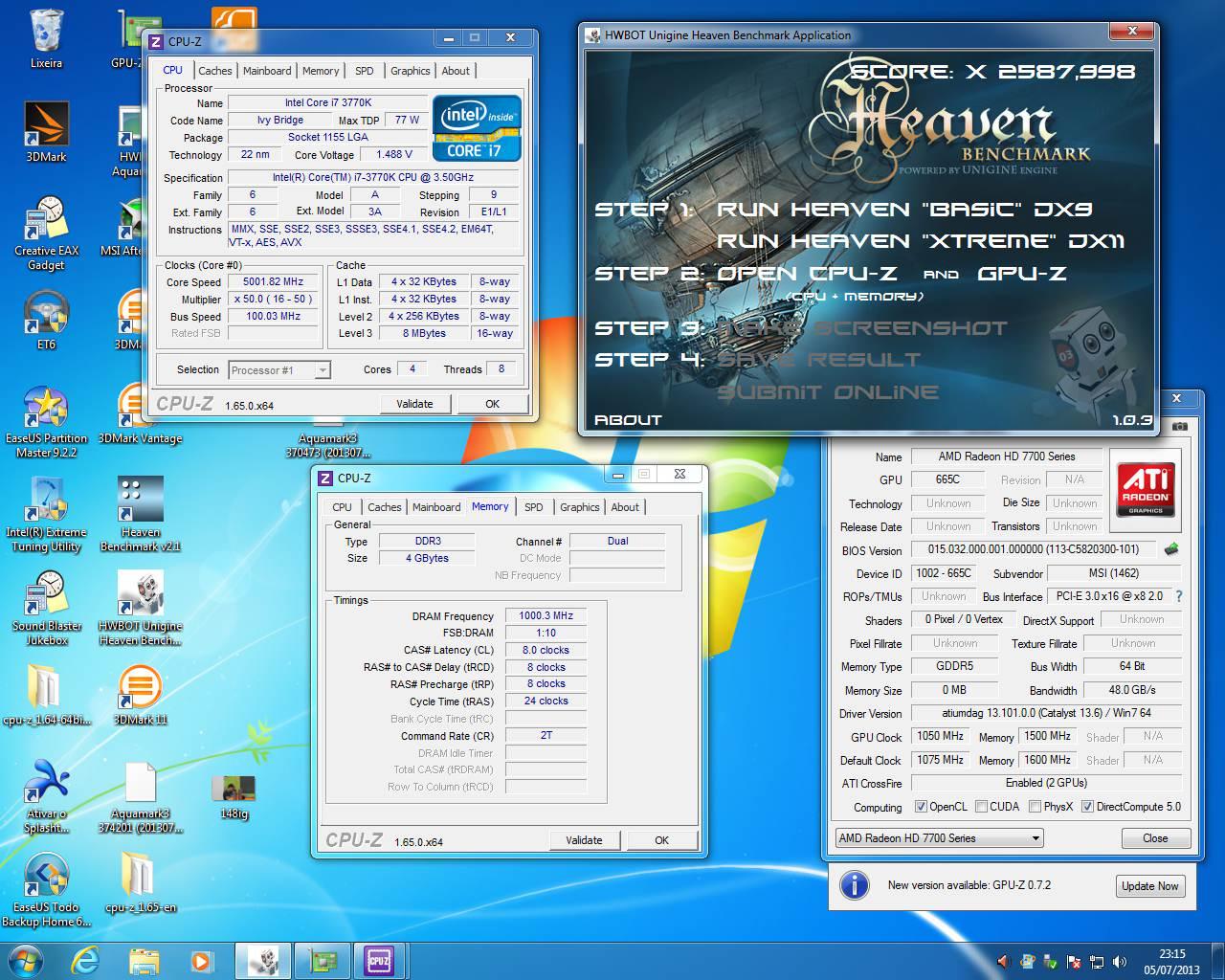
Task: Open Internet Explorer from the taskbar
Action: [x=85, y=960]
